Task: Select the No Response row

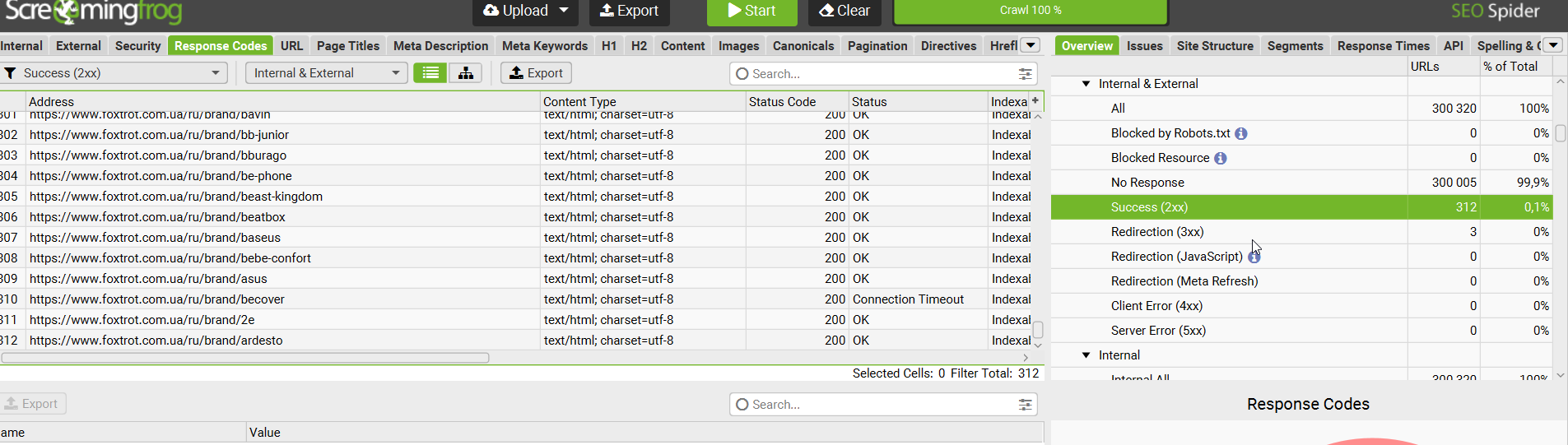Action: click(x=1301, y=183)
